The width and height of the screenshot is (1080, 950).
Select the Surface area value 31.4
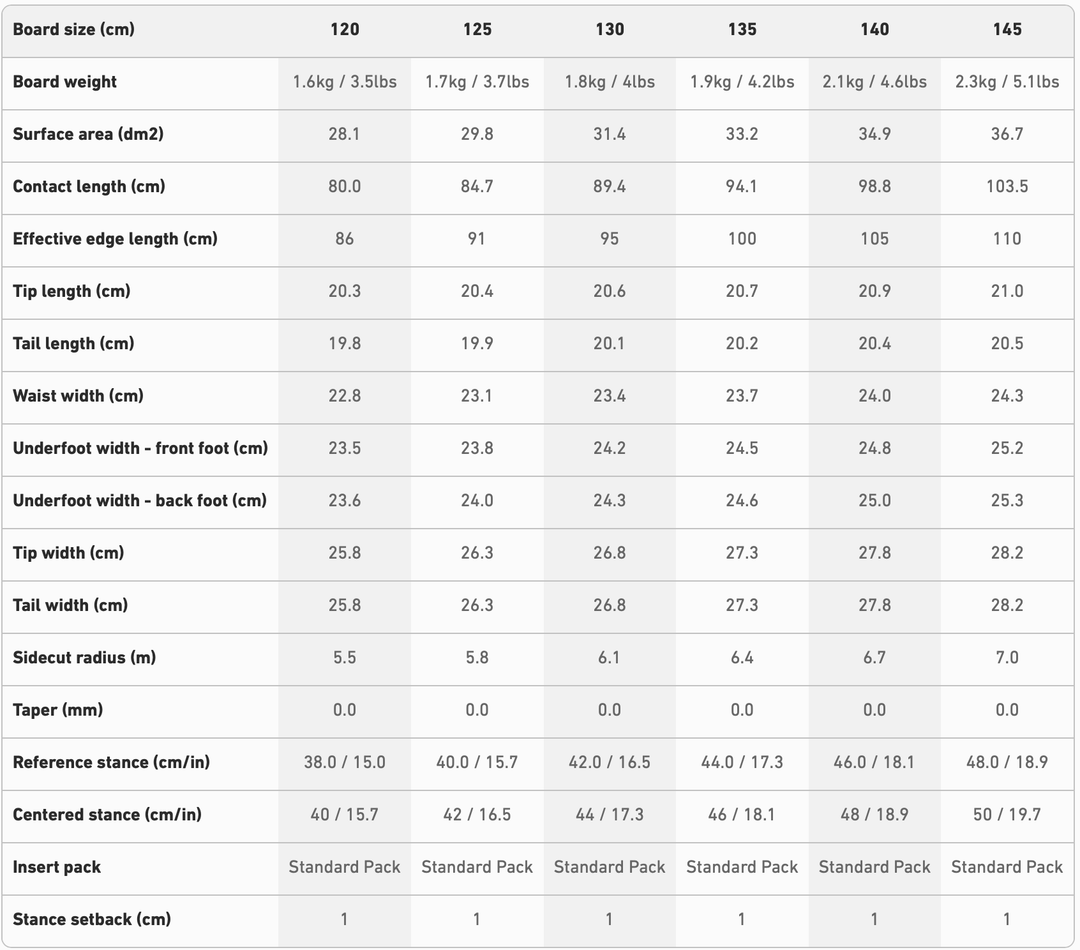pos(609,134)
